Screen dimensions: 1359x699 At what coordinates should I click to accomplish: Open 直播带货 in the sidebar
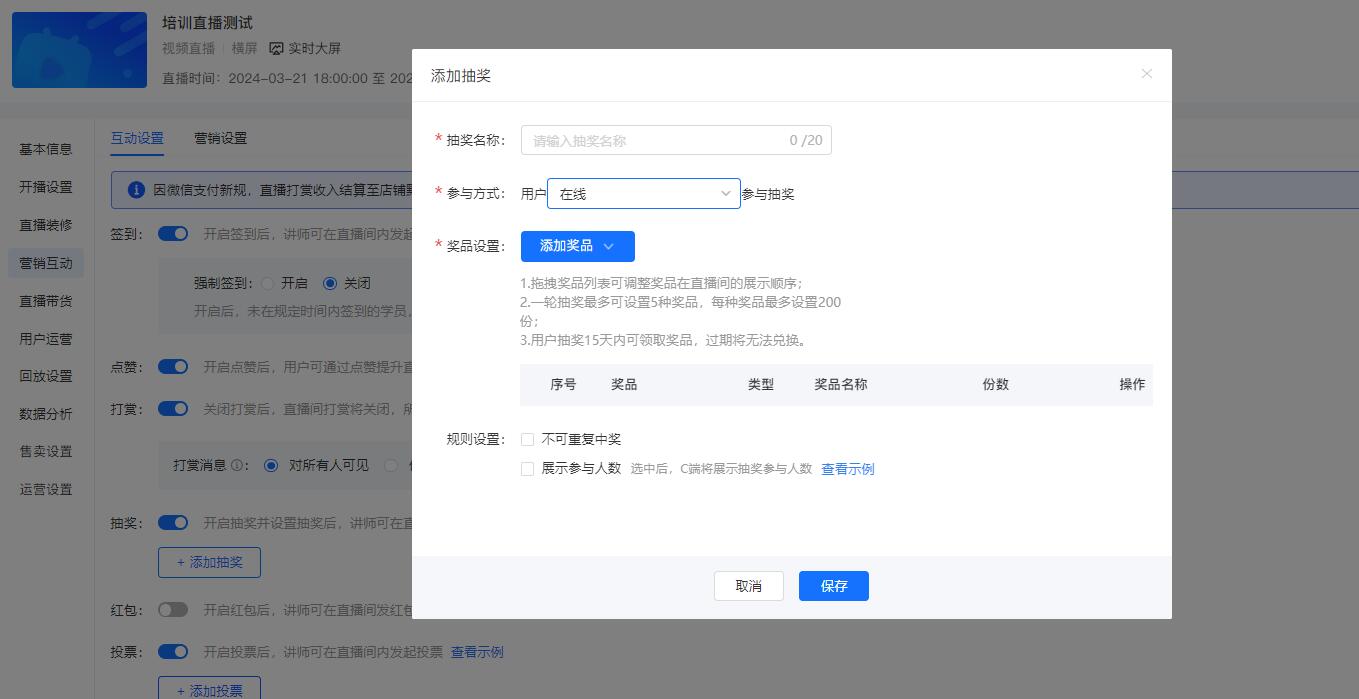[46, 301]
